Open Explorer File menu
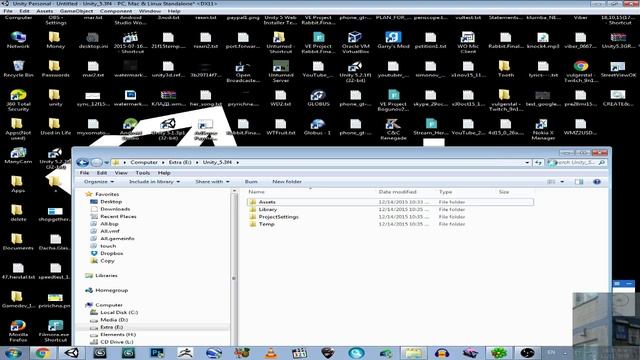Image resolution: width=640 pixels, height=360 pixels. pyautogui.click(x=84, y=173)
